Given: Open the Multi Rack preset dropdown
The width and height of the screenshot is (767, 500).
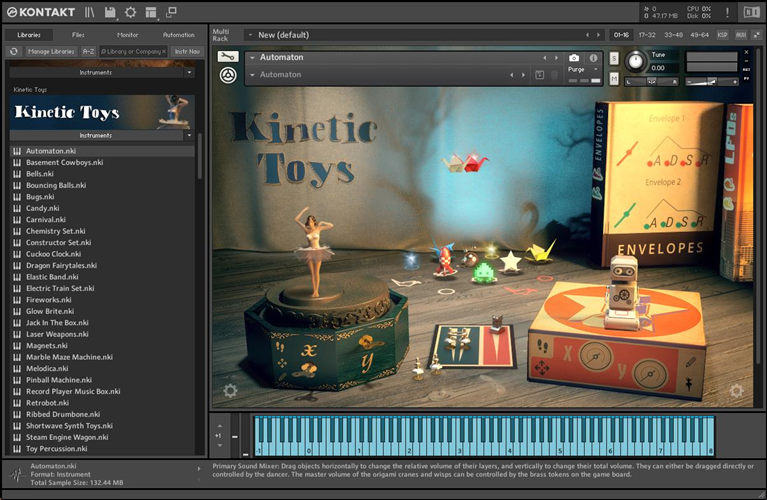Looking at the screenshot, I should point(249,35).
